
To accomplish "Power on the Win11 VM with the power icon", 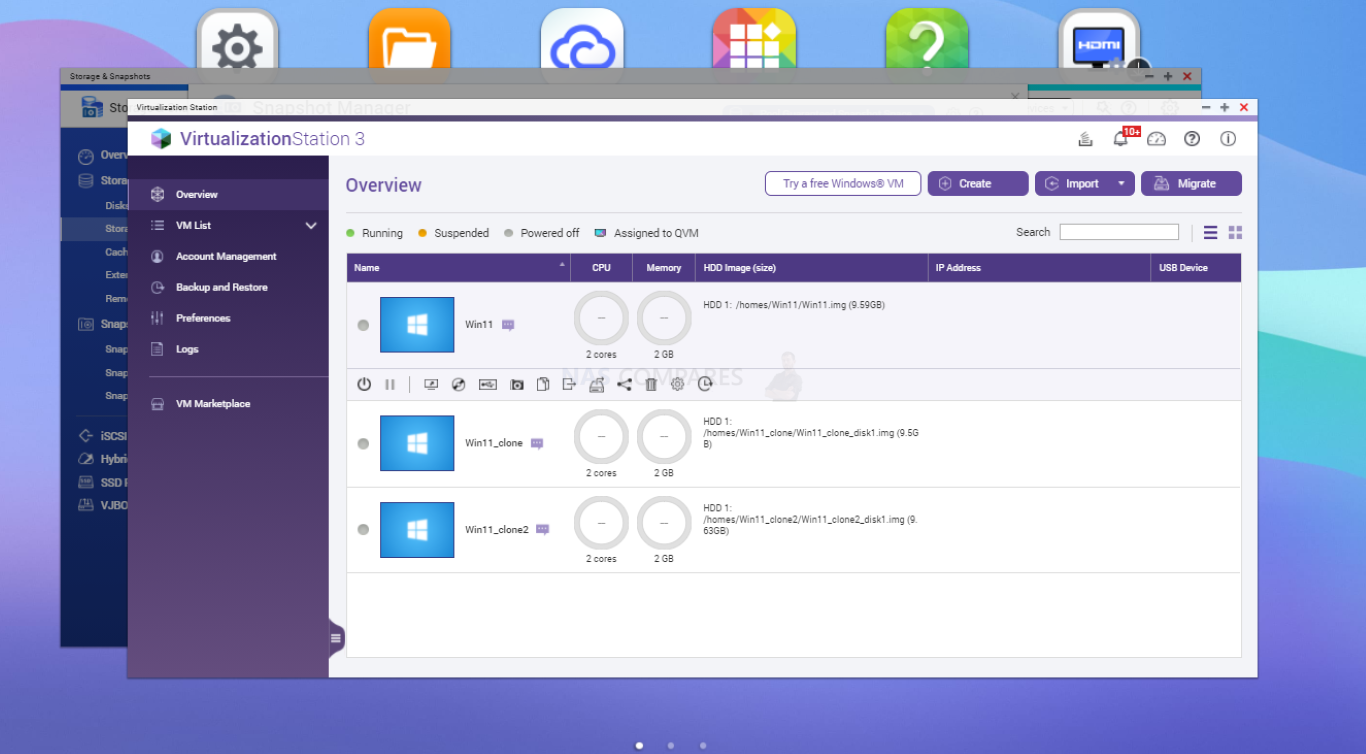I will [x=364, y=384].
